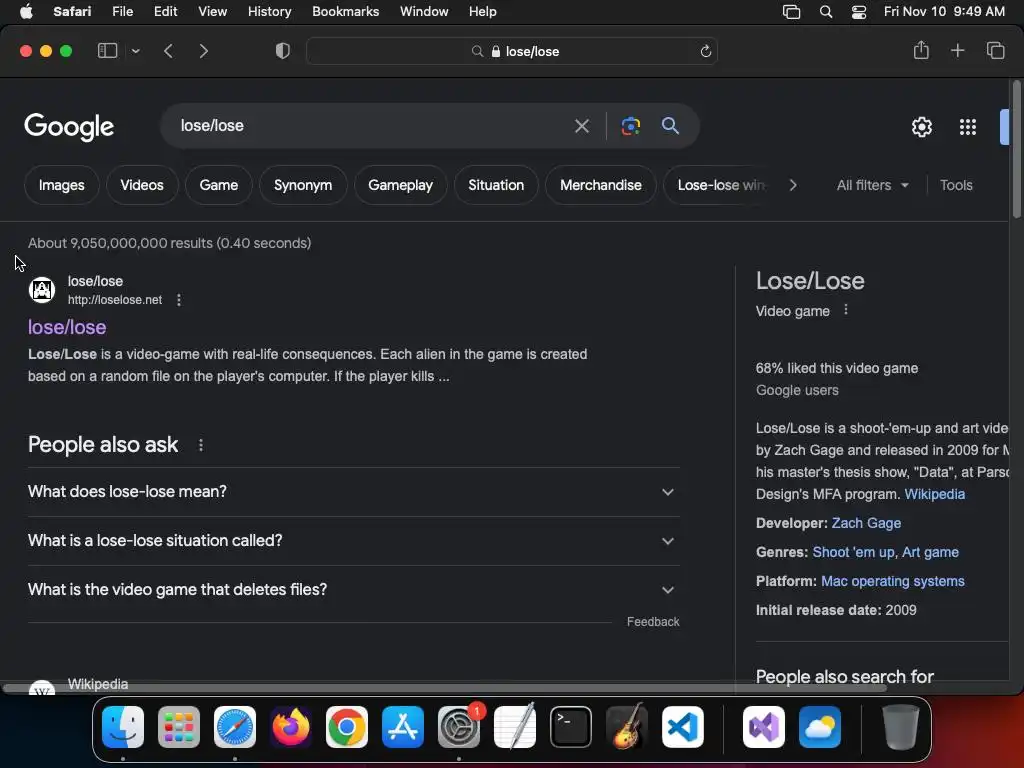The image size is (1024, 768).
Task: Open a new tab with plus icon
Action: [x=957, y=50]
